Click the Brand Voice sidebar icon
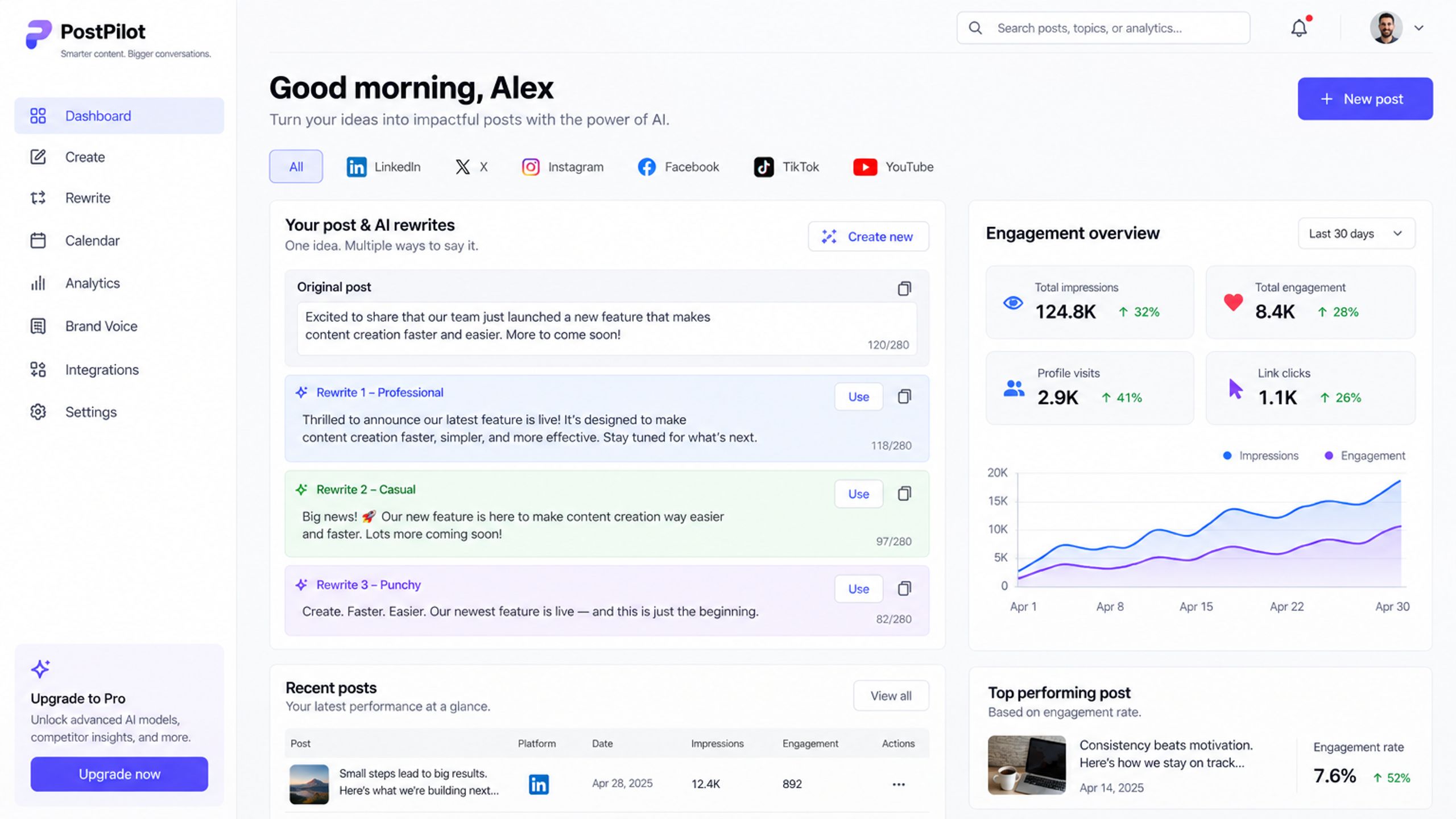Viewport: 1456px width, 819px height. (38, 326)
